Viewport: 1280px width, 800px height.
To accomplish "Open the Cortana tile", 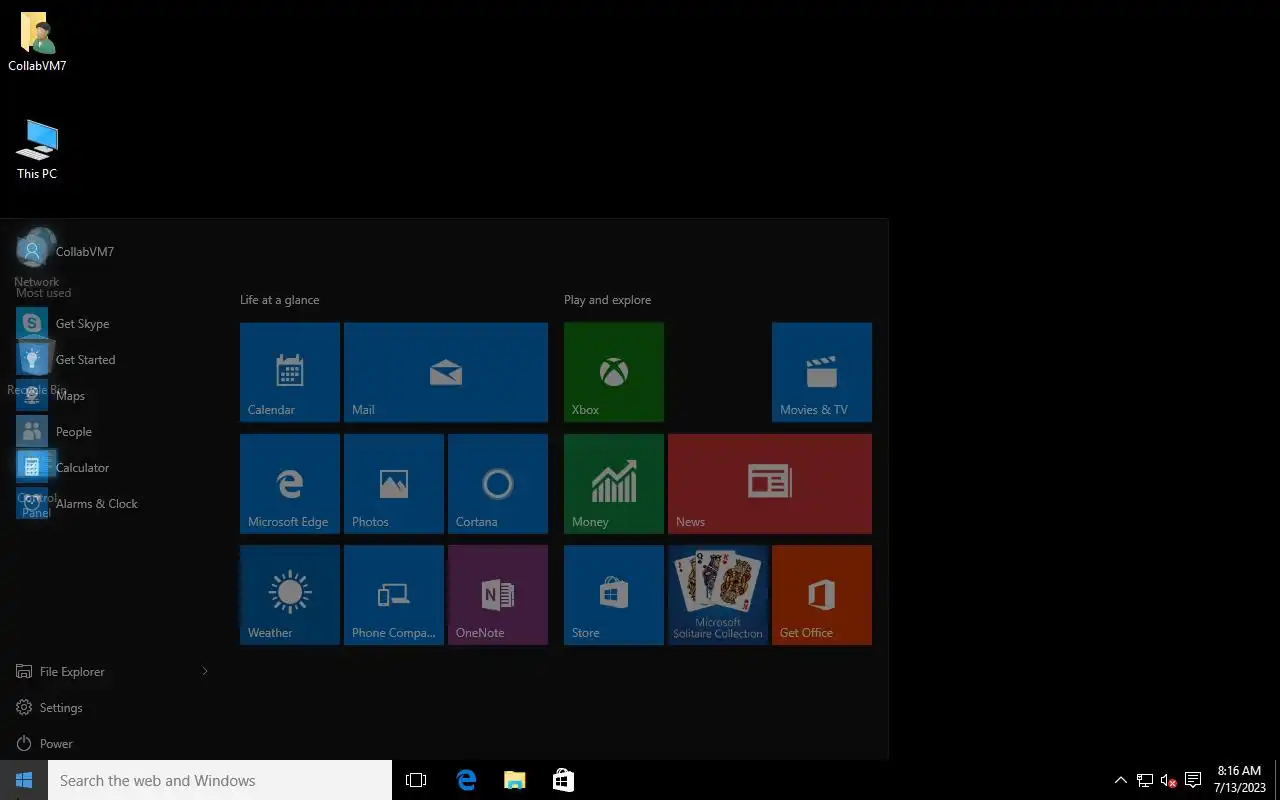I will tap(498, 484).
